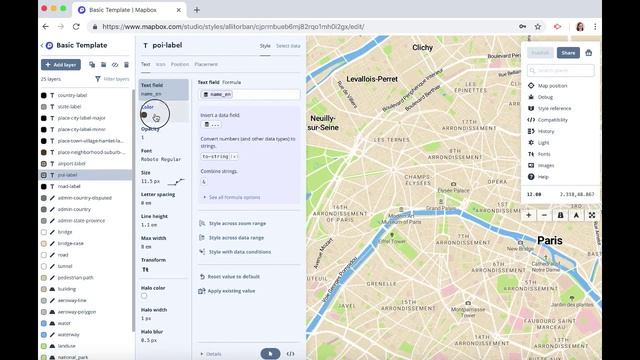
Task: Click Apply existing value
Action: (227, 291)
